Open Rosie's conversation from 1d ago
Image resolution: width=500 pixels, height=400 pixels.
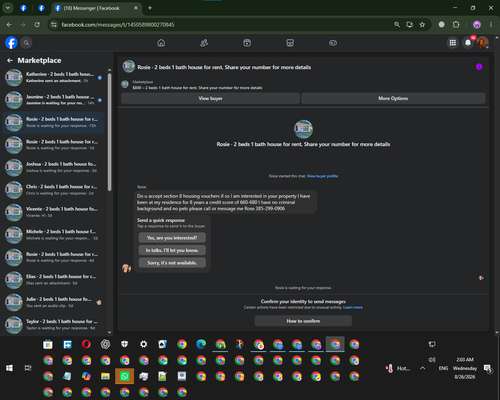[x=53, y=145]
